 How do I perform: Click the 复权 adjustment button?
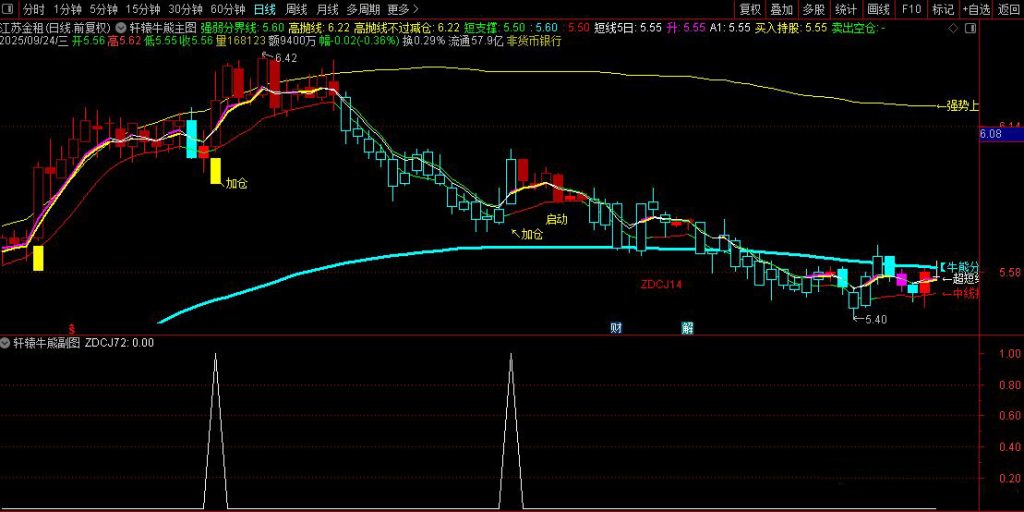(750, 9)
